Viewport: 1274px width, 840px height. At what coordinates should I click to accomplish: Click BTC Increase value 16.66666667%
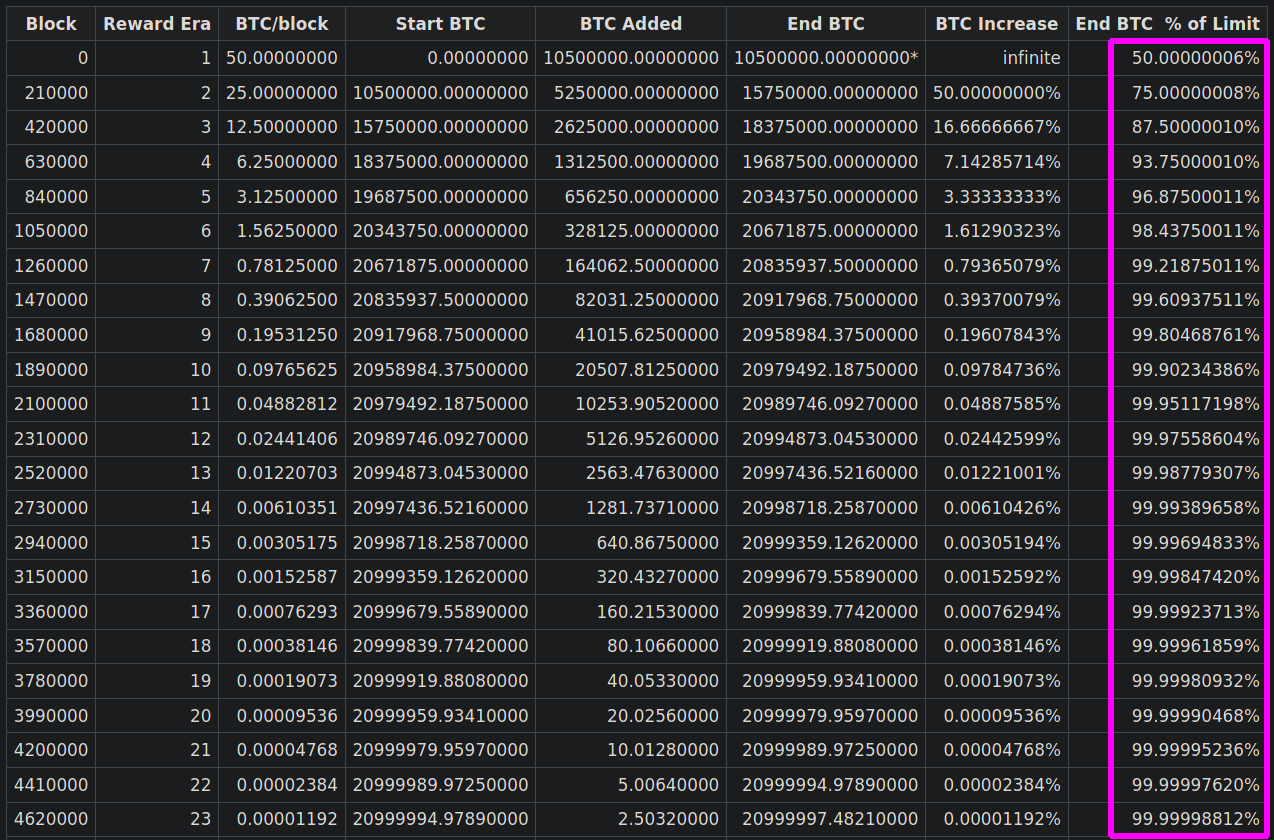point(997,127)
